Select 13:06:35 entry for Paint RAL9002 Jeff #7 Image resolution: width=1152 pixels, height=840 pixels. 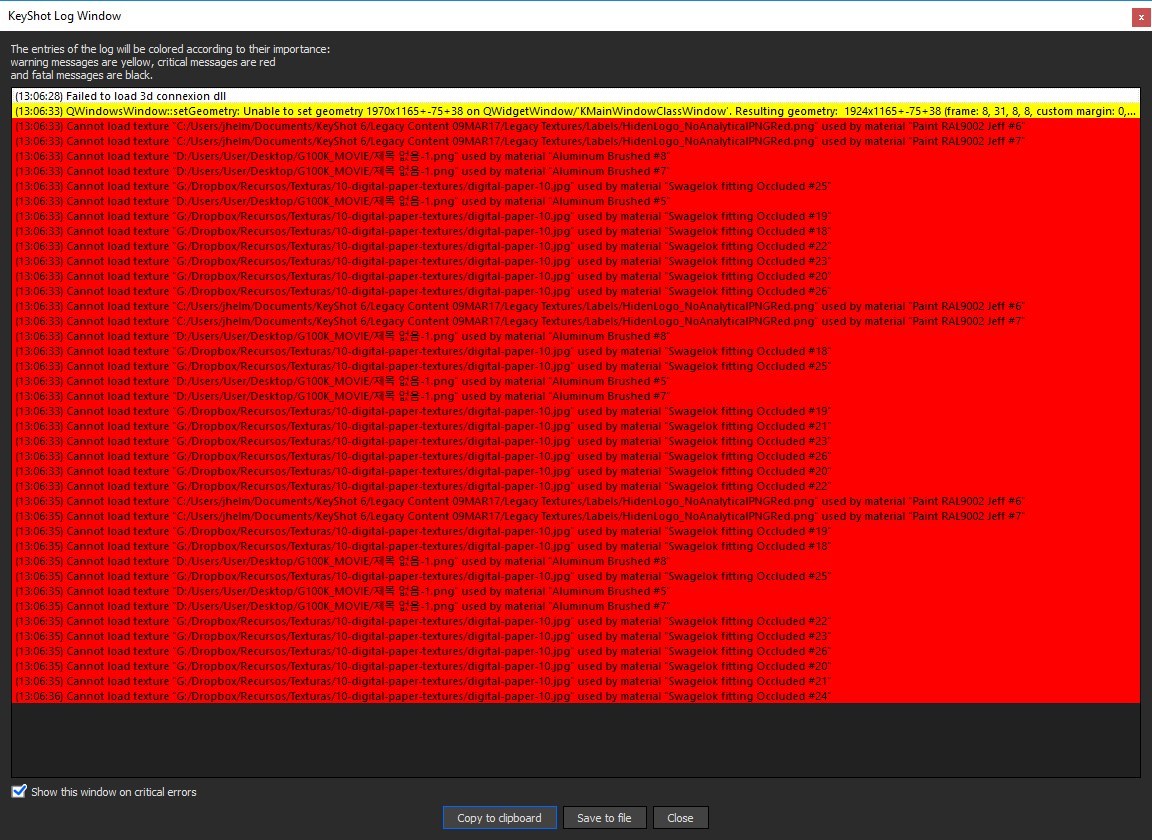click(x=576, y=516)
